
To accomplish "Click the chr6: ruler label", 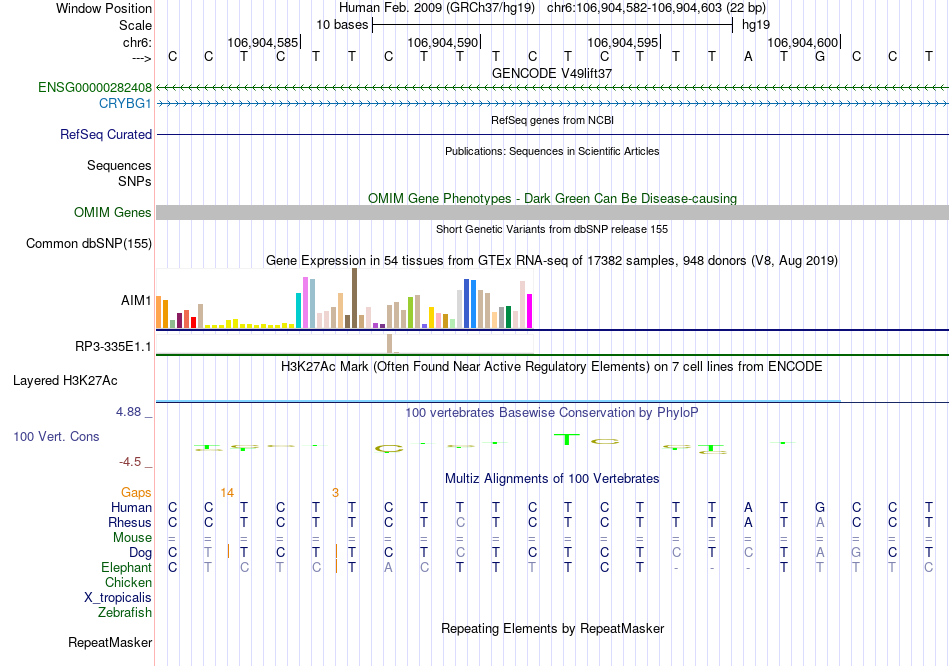I will (137, 42).
